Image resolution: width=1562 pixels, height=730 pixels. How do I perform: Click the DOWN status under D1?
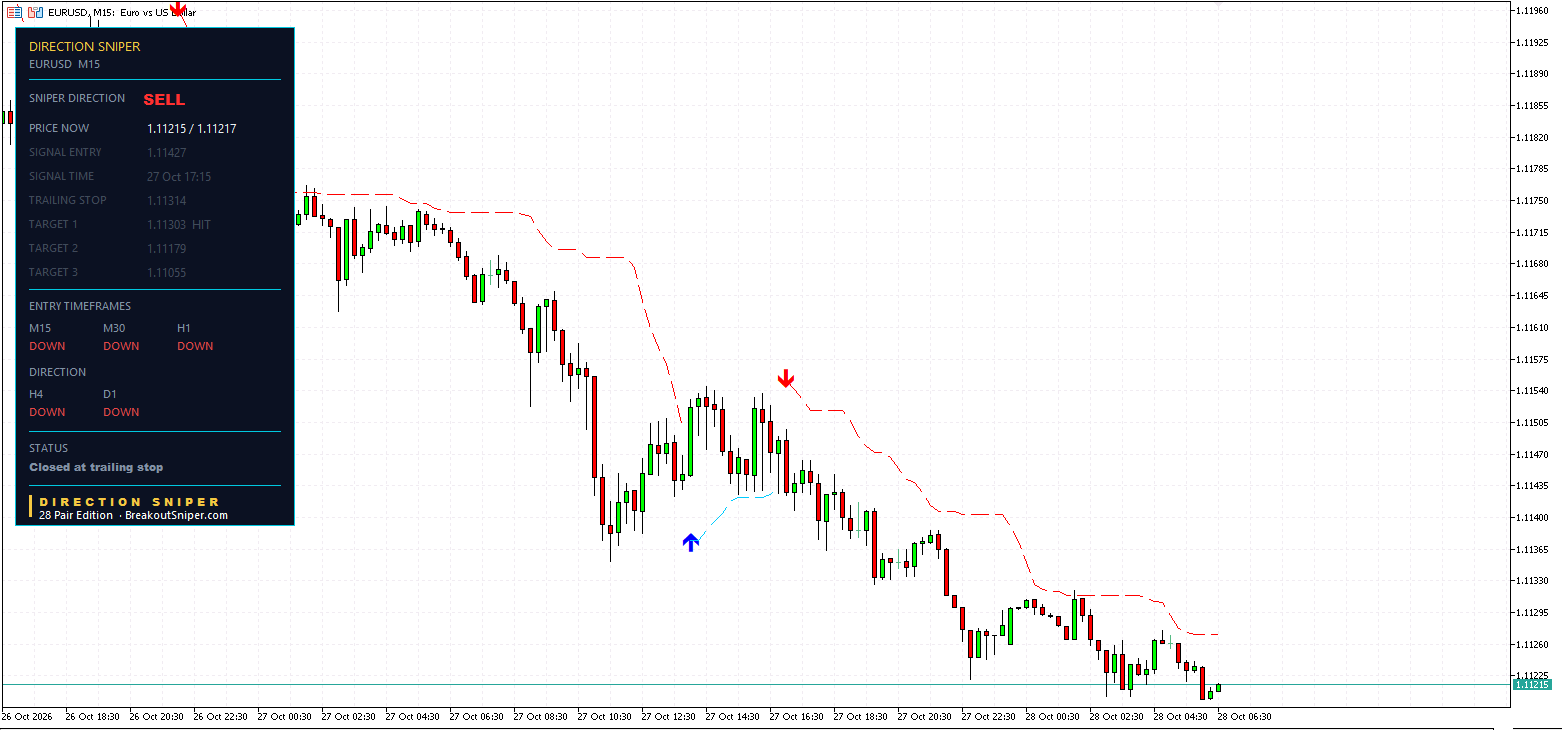pyautogui.click(x=121, y=412)
